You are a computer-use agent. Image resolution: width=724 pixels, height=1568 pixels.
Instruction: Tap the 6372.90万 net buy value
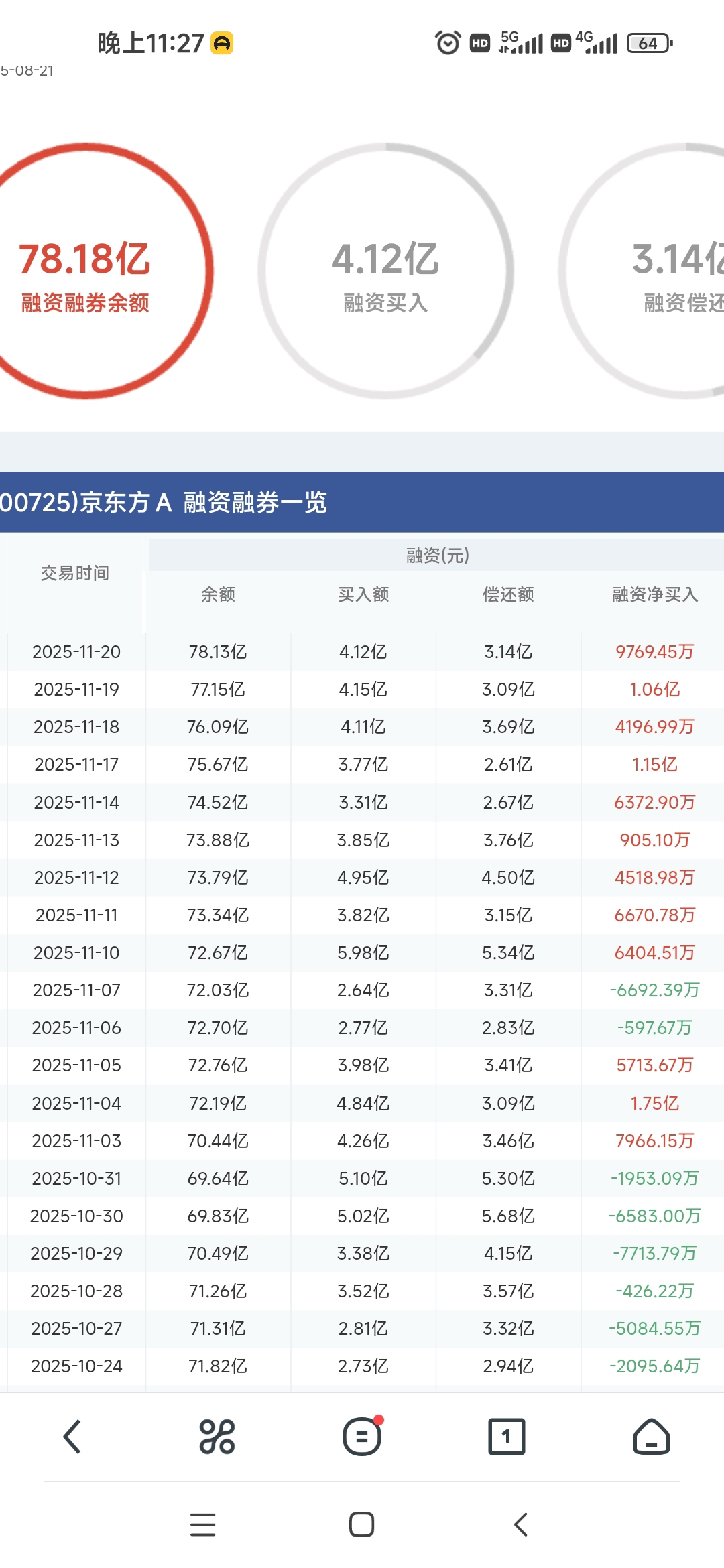pos(655,803)
